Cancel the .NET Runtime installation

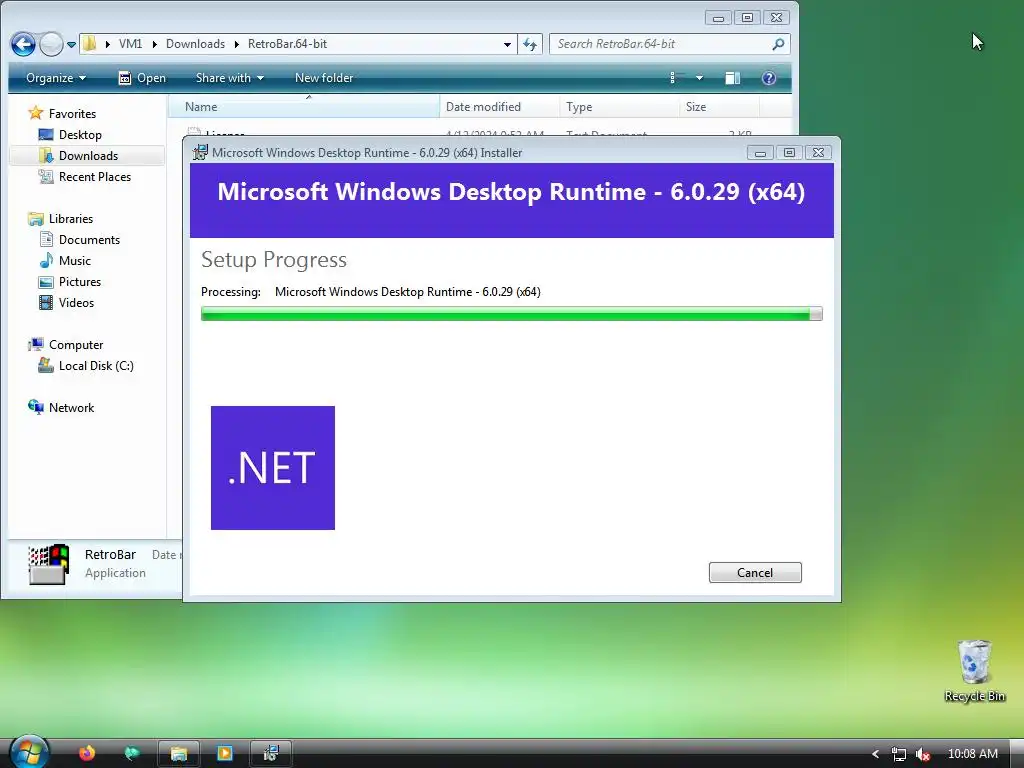pos(755,573)
